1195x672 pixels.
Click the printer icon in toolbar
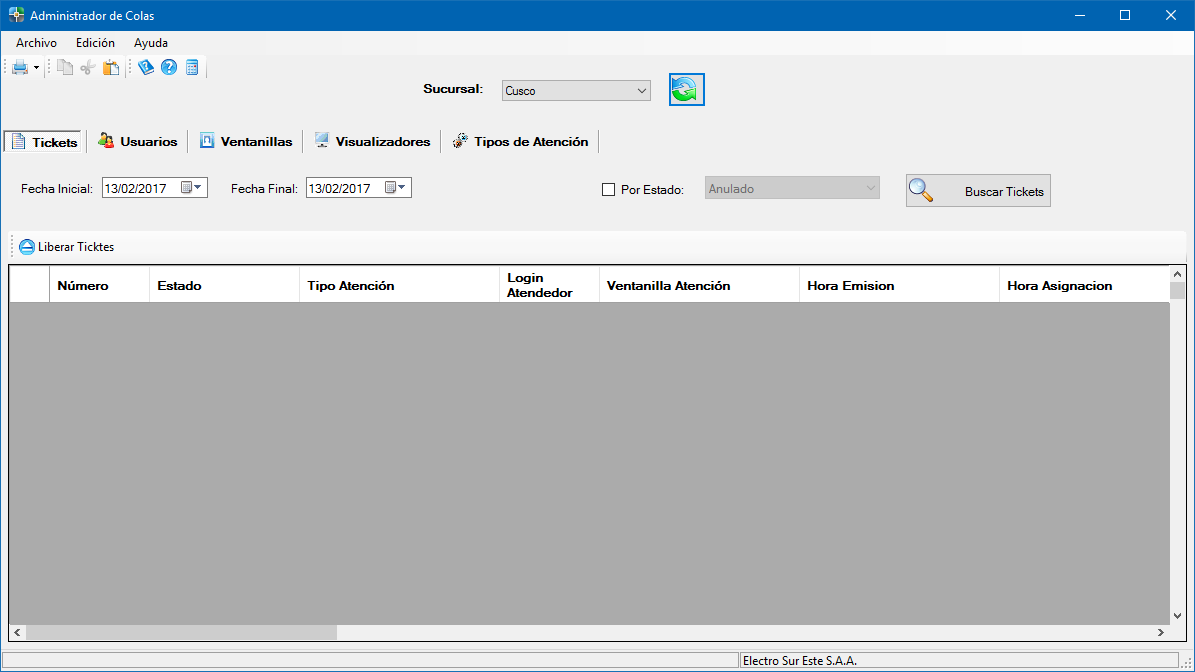(x=20, y=68)
